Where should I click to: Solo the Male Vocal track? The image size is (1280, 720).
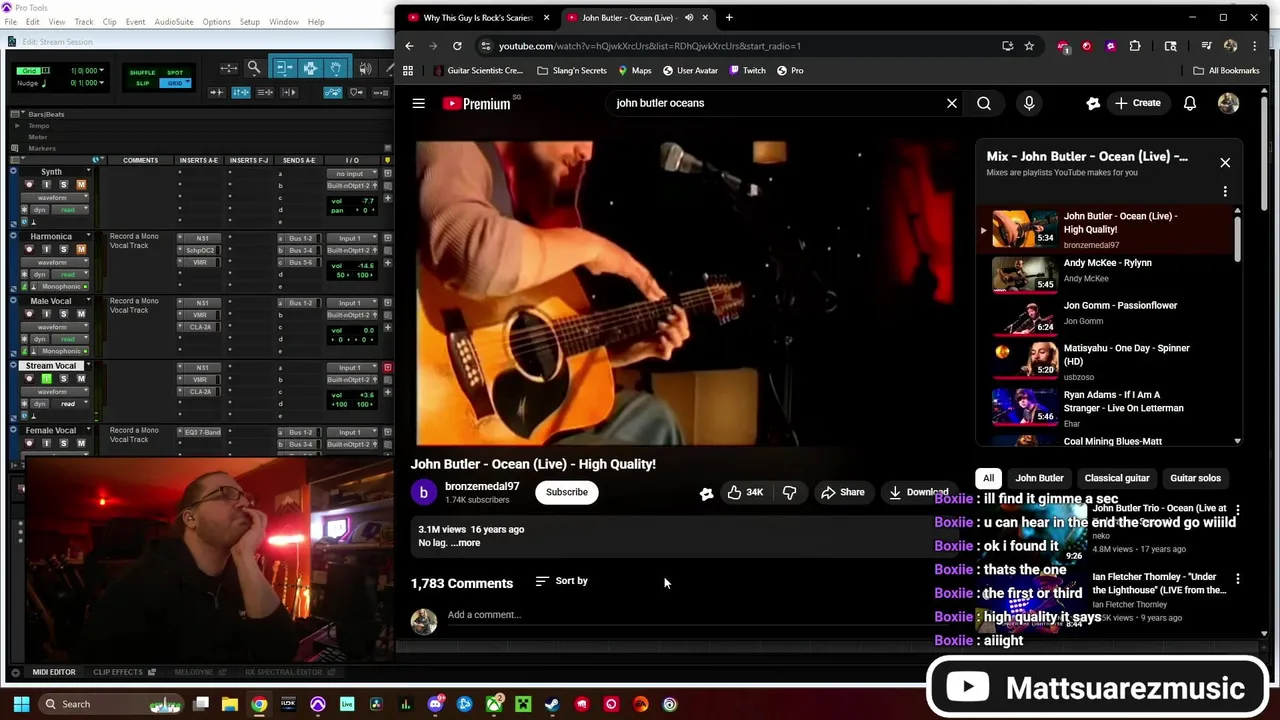(x=64, y=314)
